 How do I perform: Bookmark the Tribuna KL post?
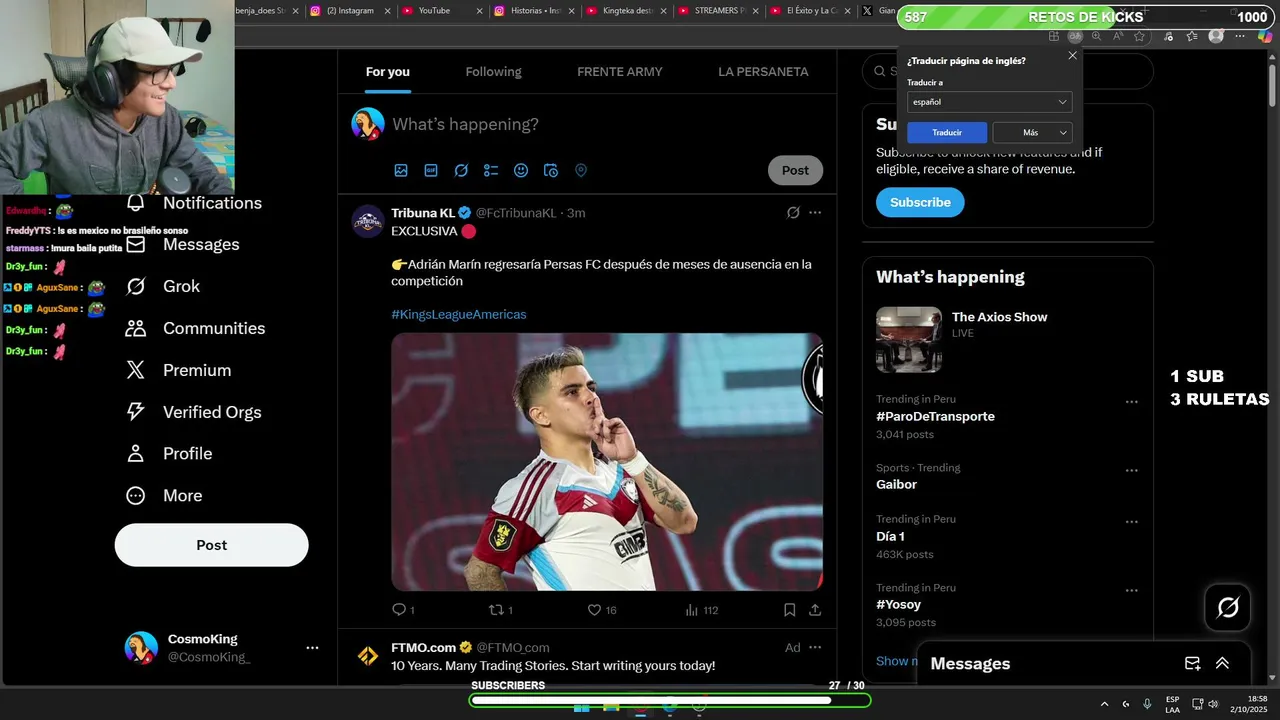coord(789,609)
